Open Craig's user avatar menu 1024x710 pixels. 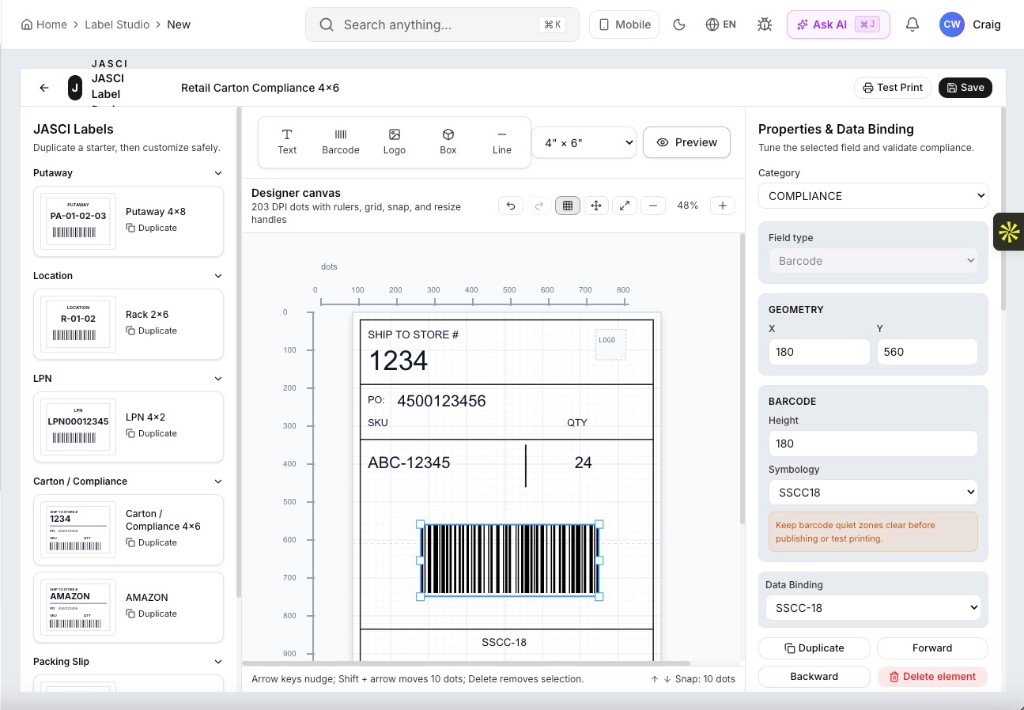(952, 25)
